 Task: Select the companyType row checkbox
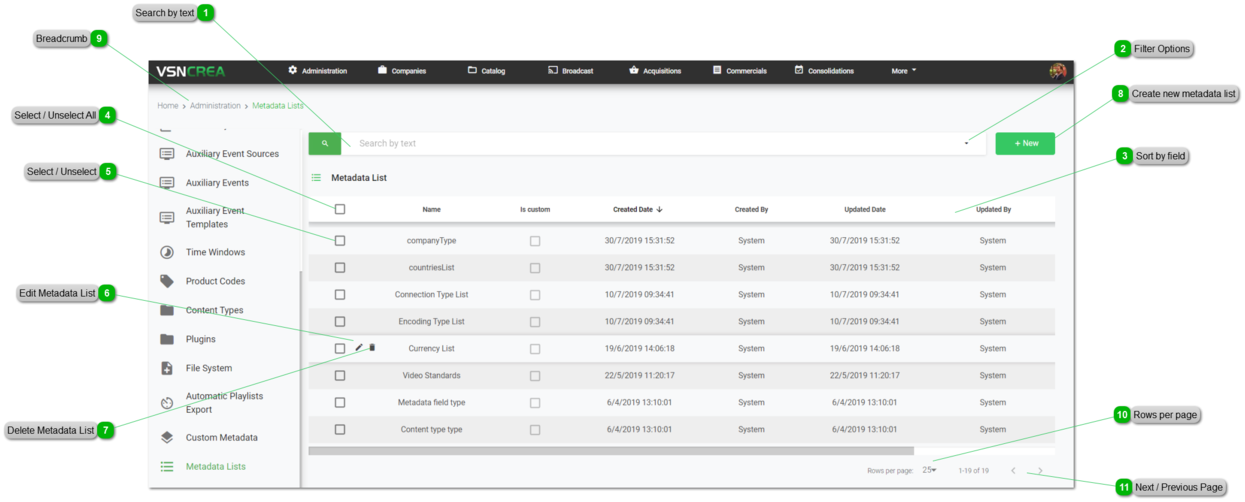[340, 241]
